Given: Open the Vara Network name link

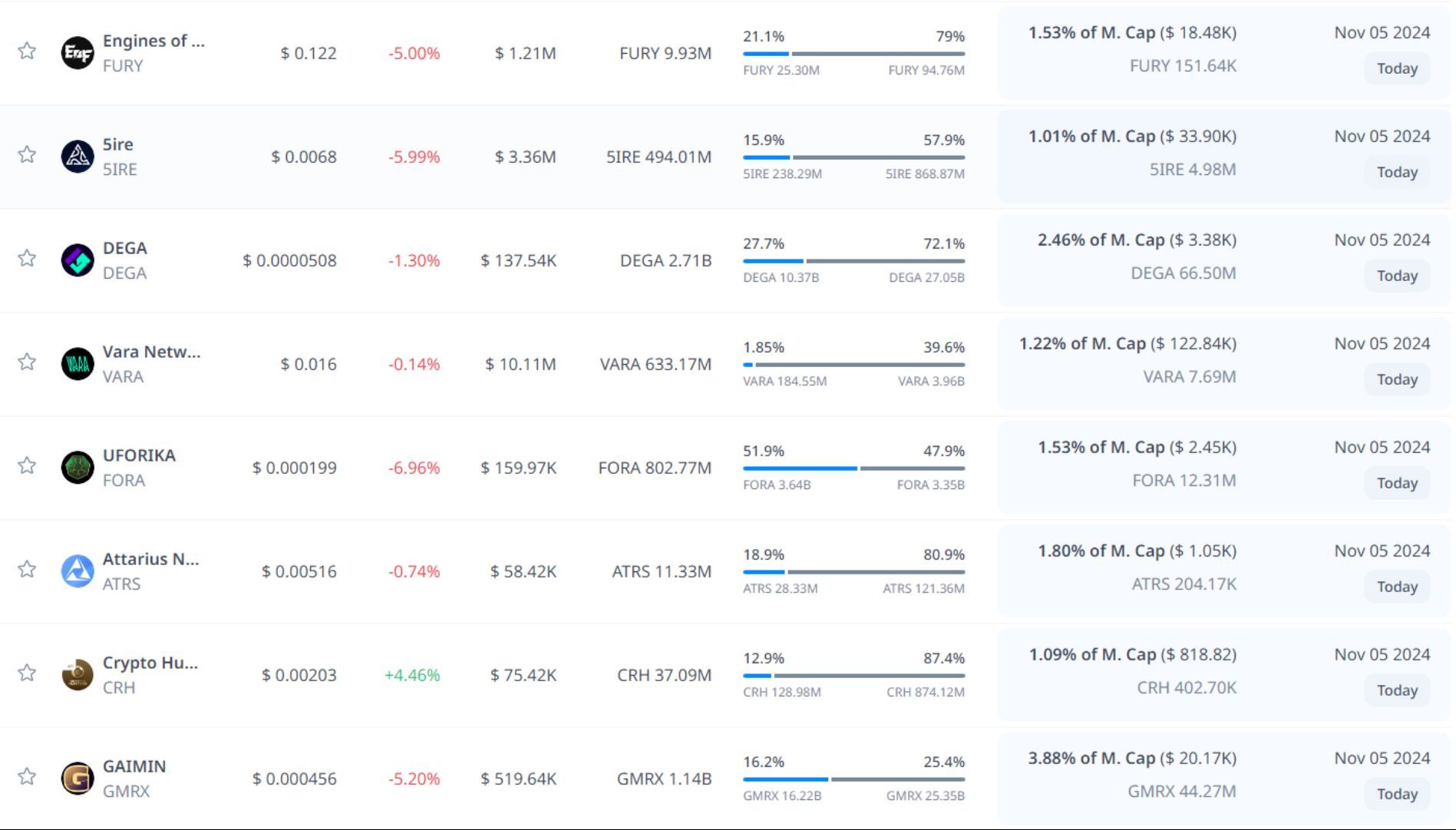Looking at the screenshot, I should click(x=151, y=352).
